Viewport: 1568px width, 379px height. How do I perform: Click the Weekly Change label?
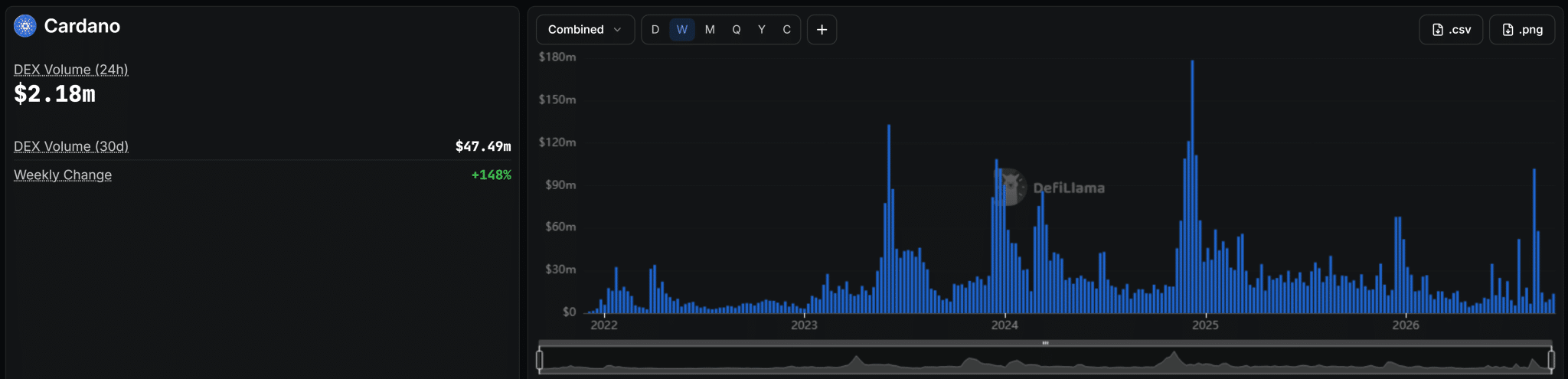(63, 175)
